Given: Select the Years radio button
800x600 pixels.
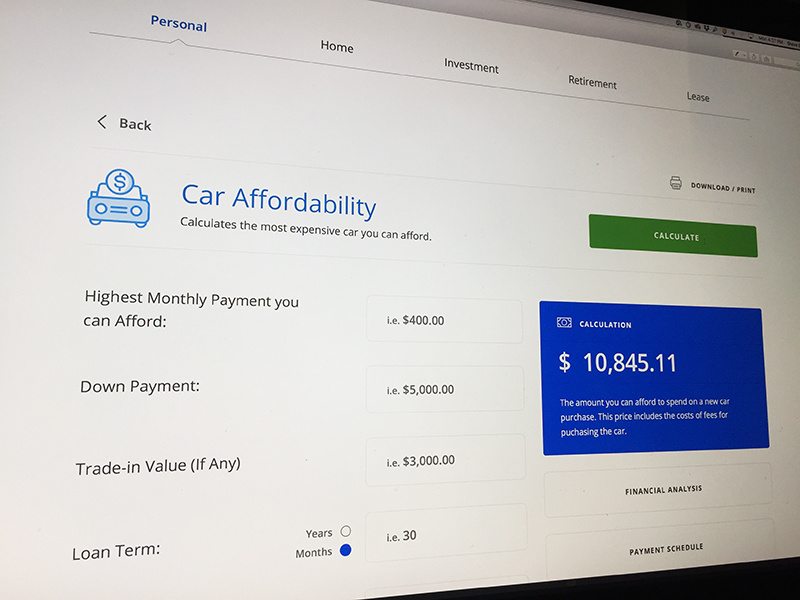Looking at the screenshot, I should tap(346, 531).
